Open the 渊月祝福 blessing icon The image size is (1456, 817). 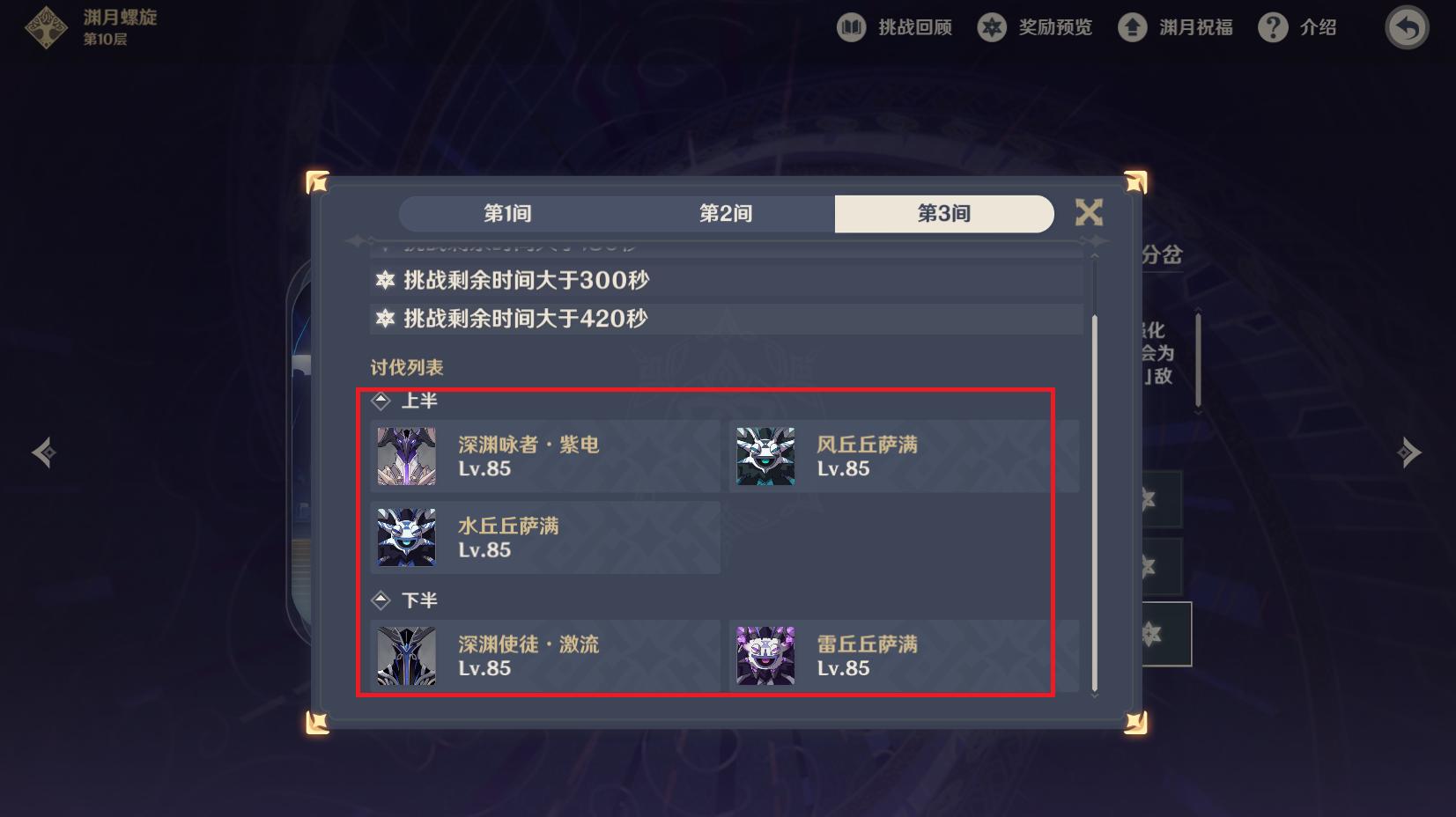click(1133, 27)
